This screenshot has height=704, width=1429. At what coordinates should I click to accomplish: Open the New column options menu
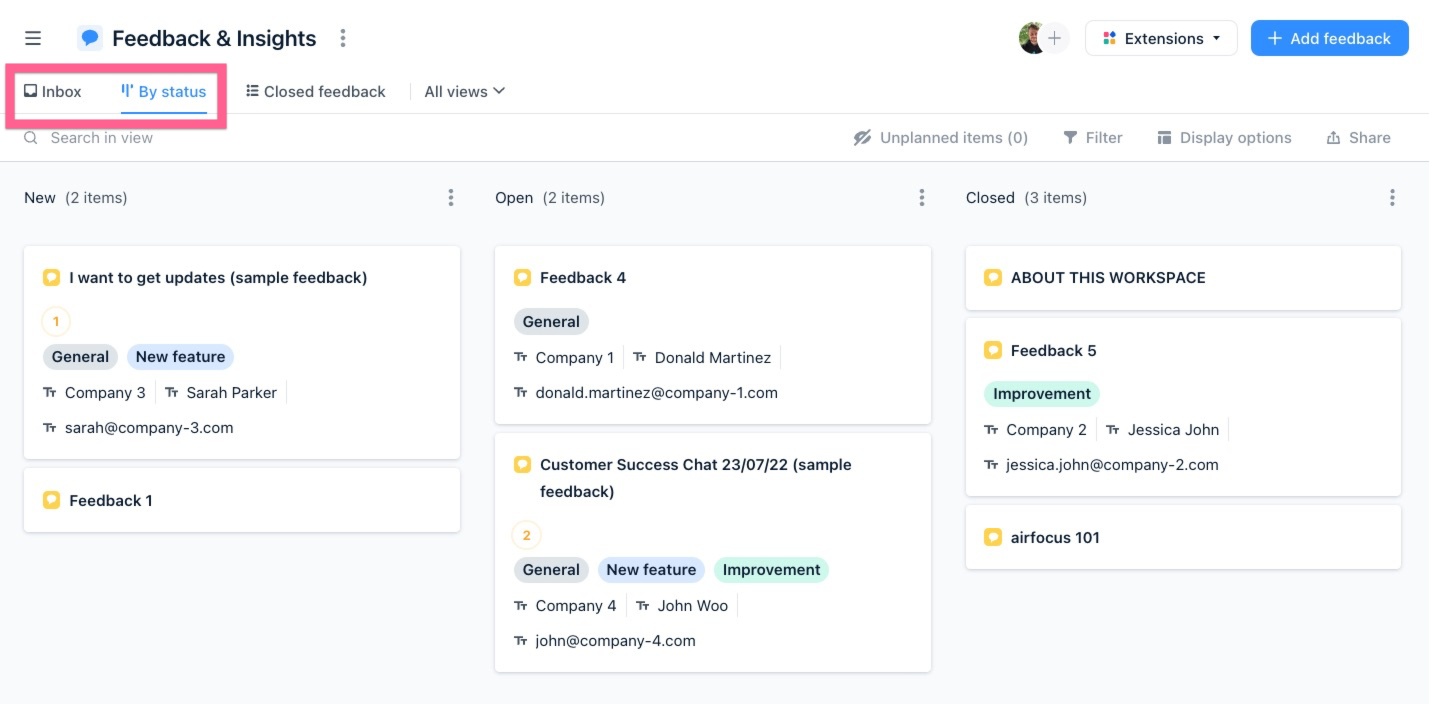[450, 197]
